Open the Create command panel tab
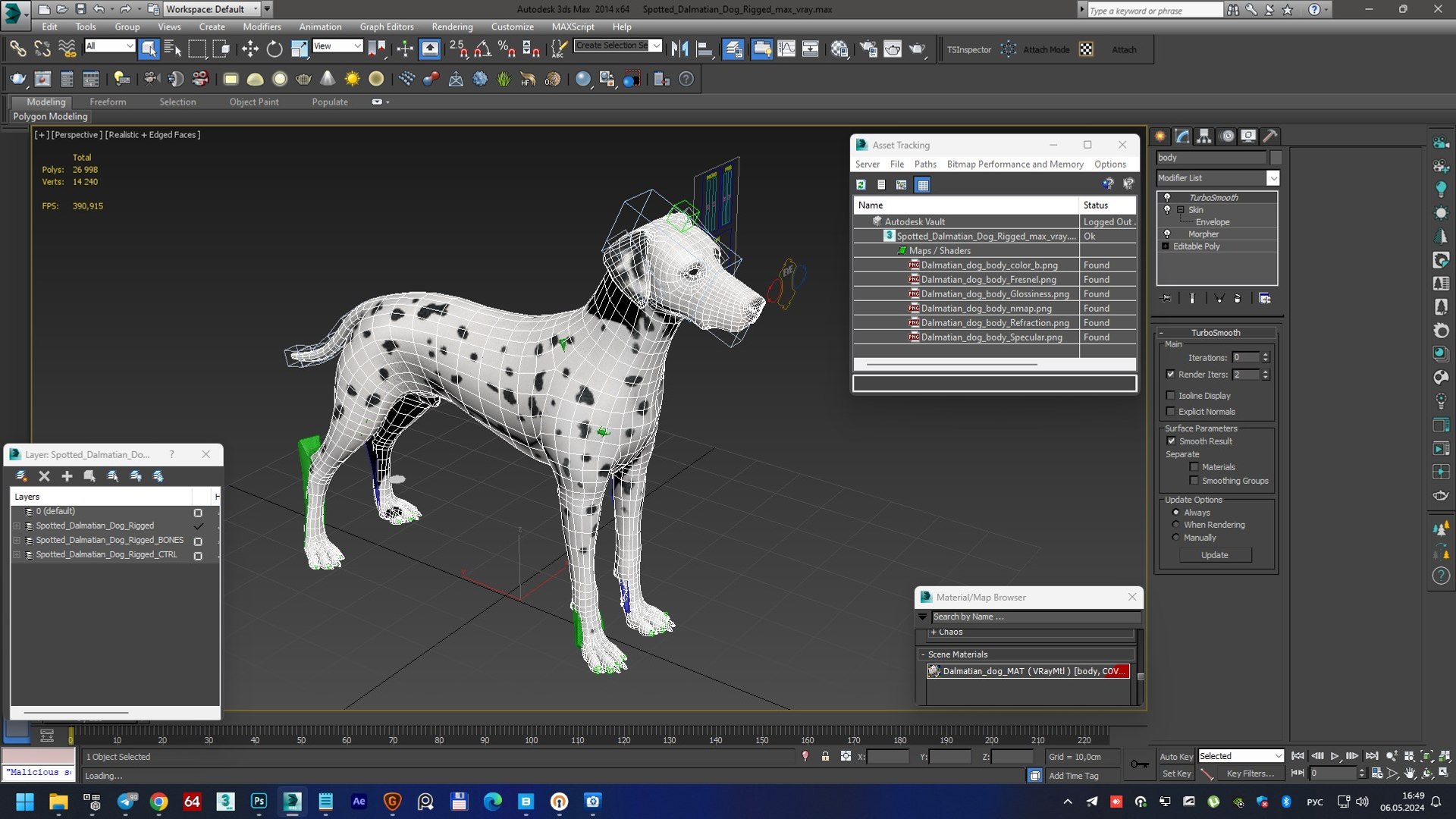Screen dimensions: 1456x819 [1160, 136]
